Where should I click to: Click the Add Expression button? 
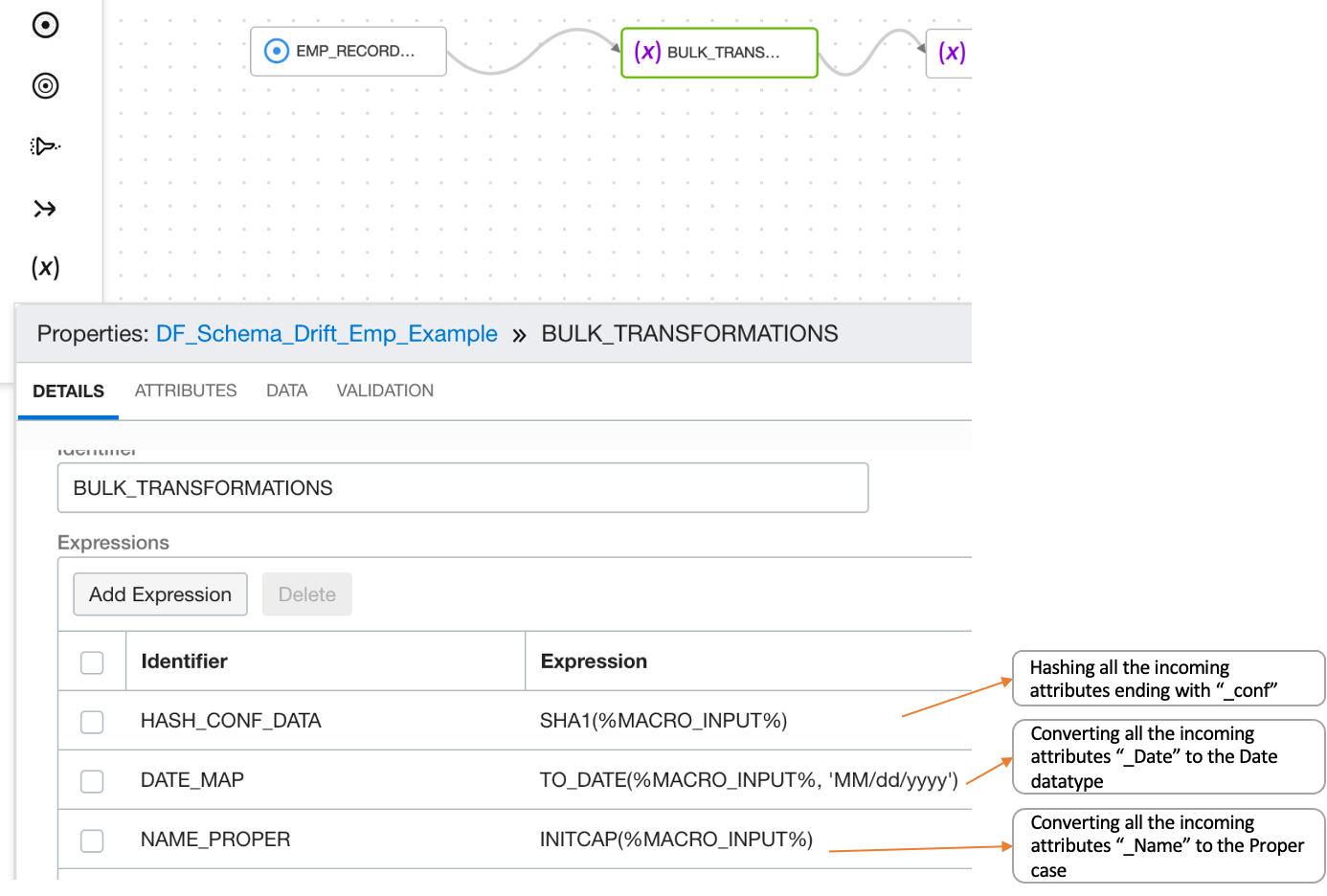[160, 594]
